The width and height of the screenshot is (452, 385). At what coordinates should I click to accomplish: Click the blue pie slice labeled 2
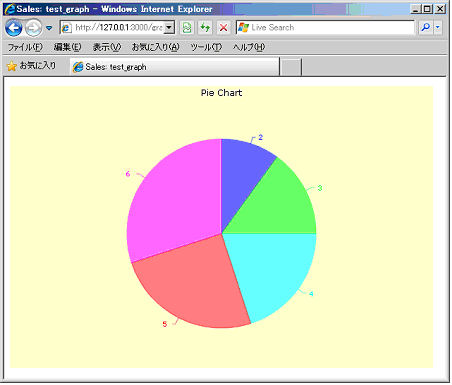pos(243,173)
